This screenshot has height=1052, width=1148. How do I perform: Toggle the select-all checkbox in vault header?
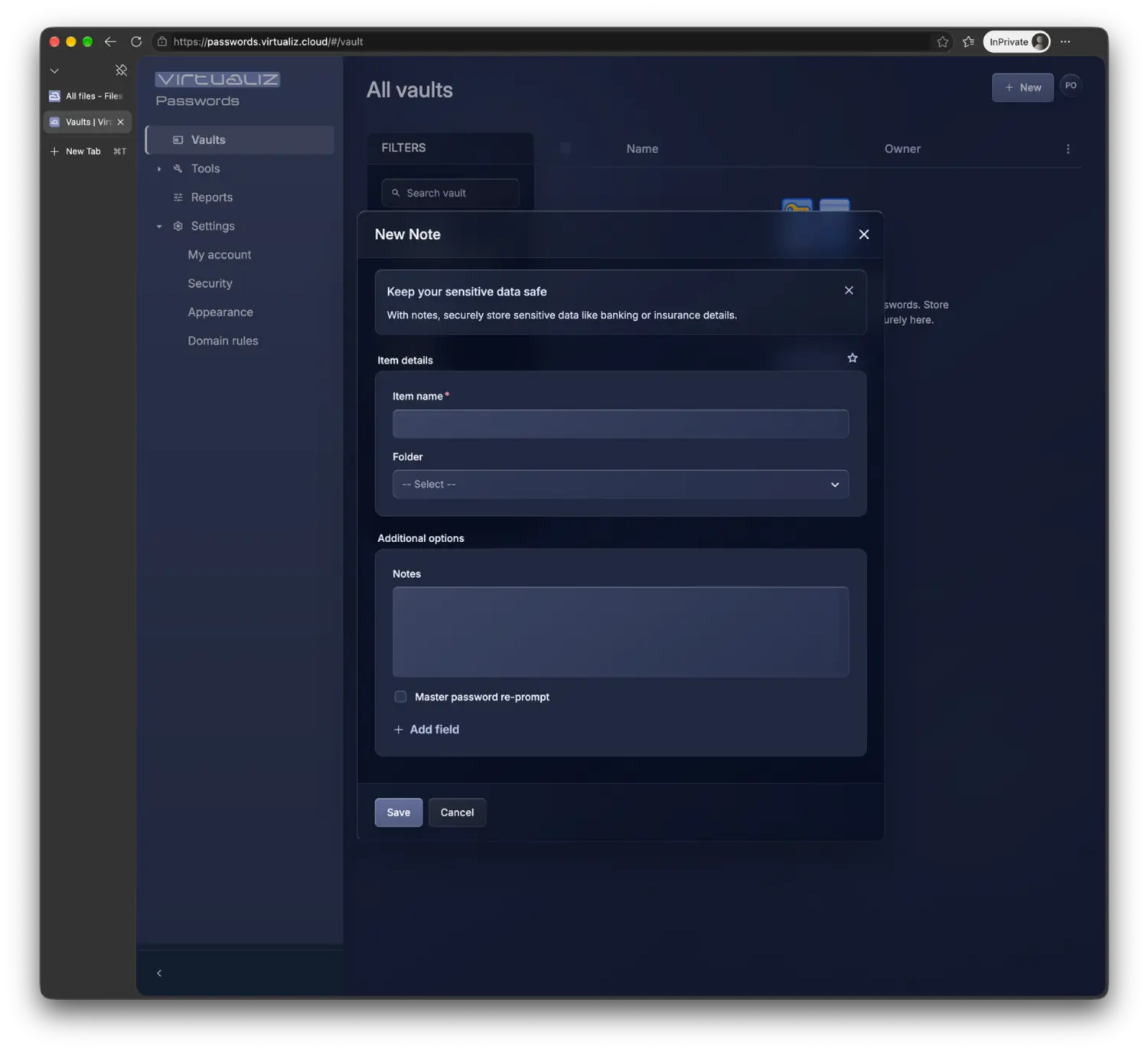566,149
